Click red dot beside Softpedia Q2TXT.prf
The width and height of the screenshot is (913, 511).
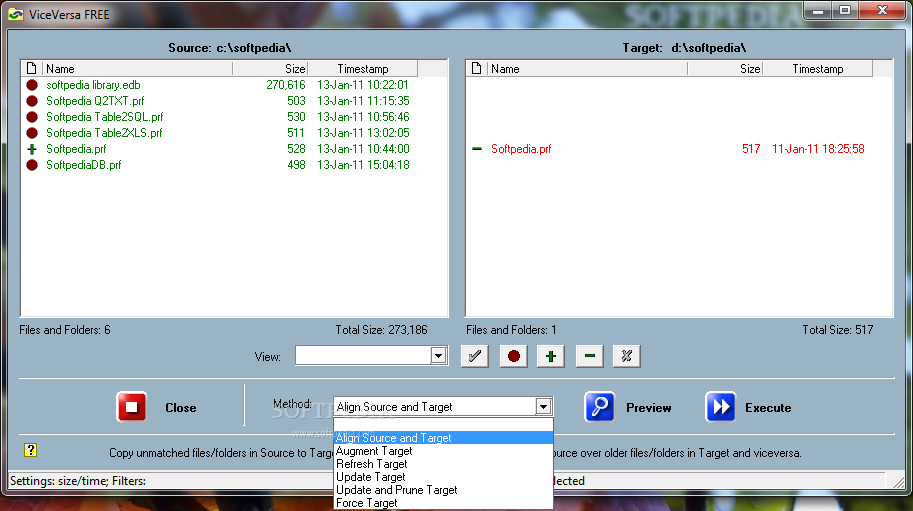[32, 101]
